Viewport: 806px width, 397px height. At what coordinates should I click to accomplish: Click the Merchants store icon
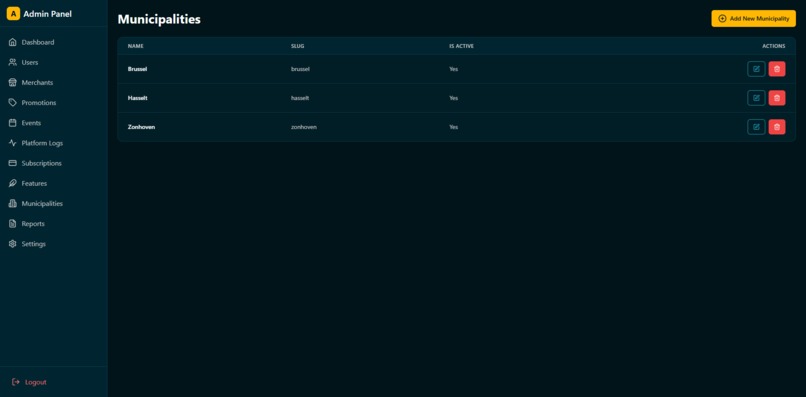click(13, 82)
